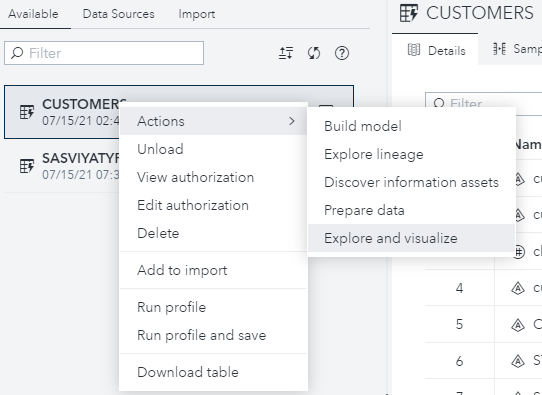Click row number 5 in the column table
Screen dimensions: 542x395
[x=459, y=325]
